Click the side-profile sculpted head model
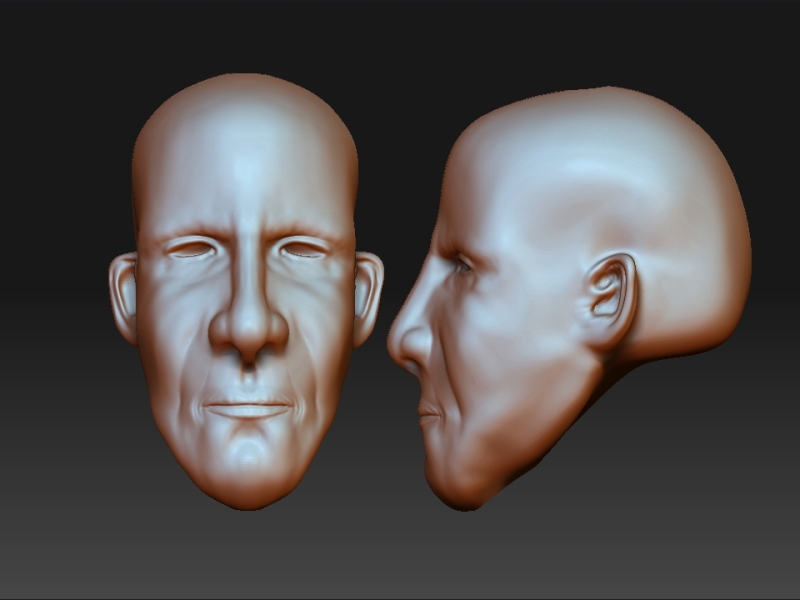800x600 pixels. pyautogui.click(x=569, y=298)
